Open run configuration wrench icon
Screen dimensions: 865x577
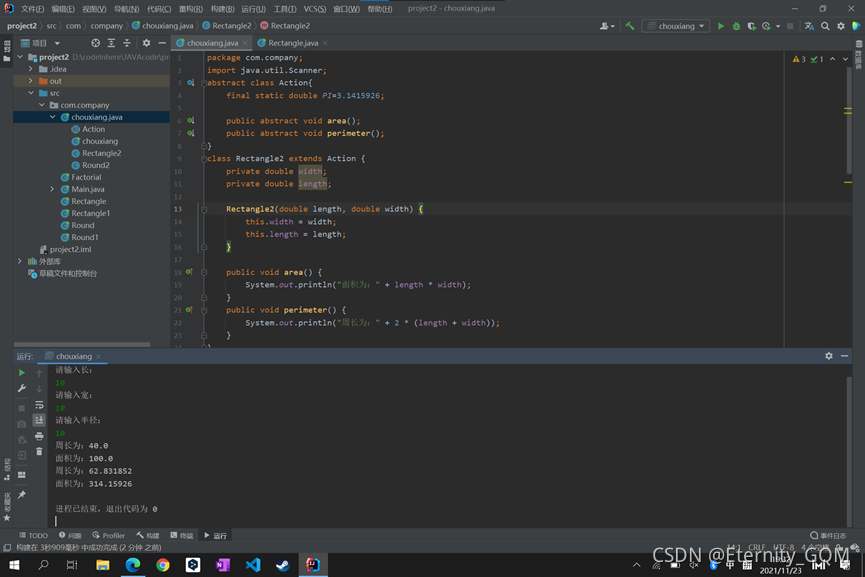[x=22, y=388]
